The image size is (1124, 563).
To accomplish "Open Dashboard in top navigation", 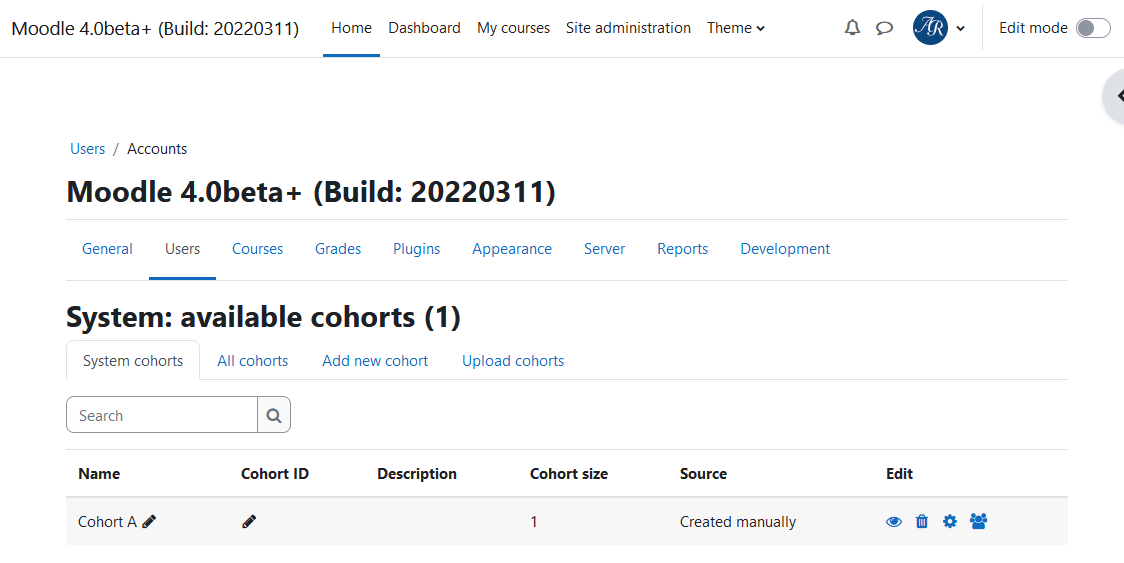I will click(x=424, y=28).
